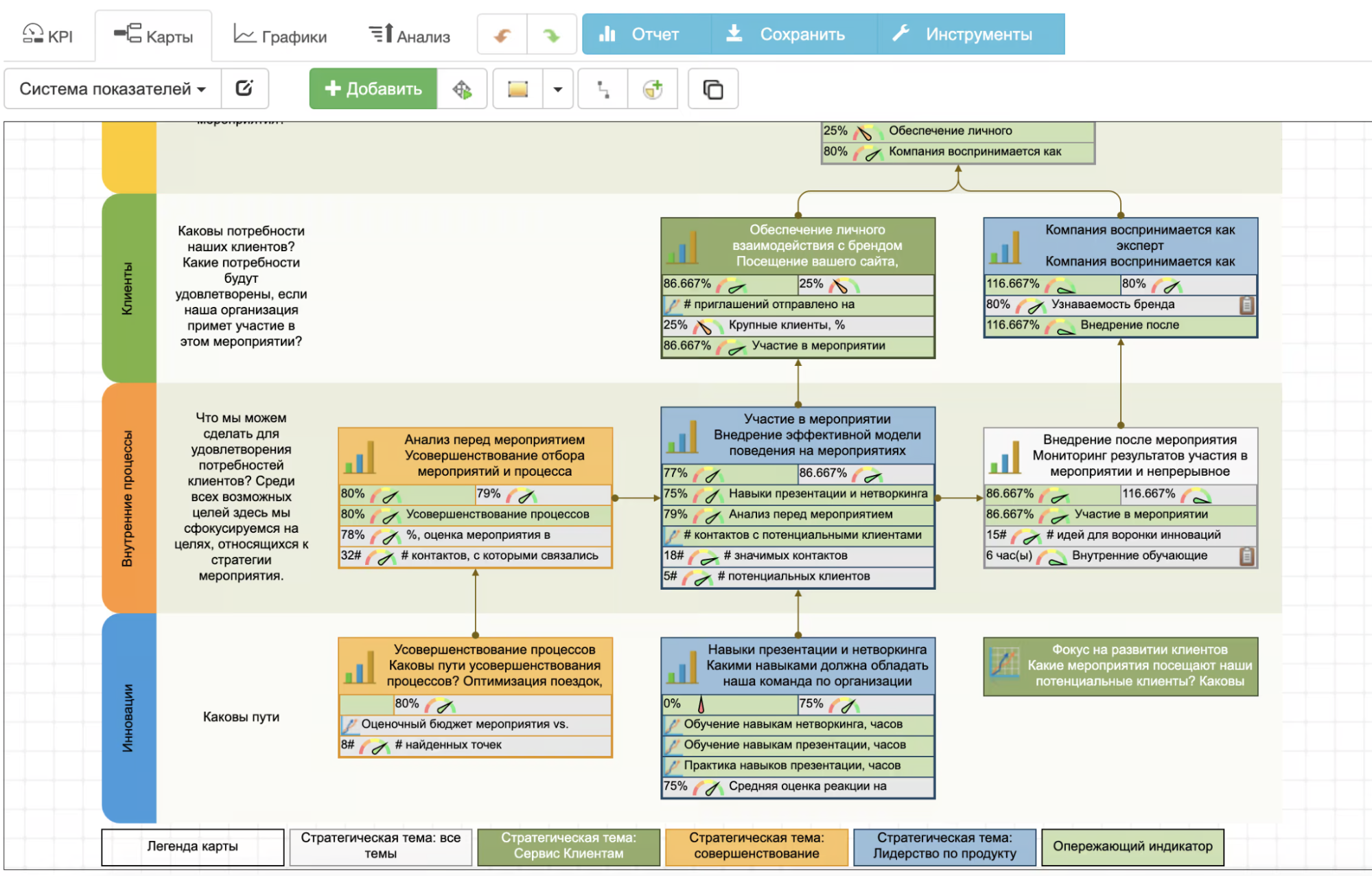Select %, оценка мероприятия в row
1372x876 pixels.
[x=475, y=535]
